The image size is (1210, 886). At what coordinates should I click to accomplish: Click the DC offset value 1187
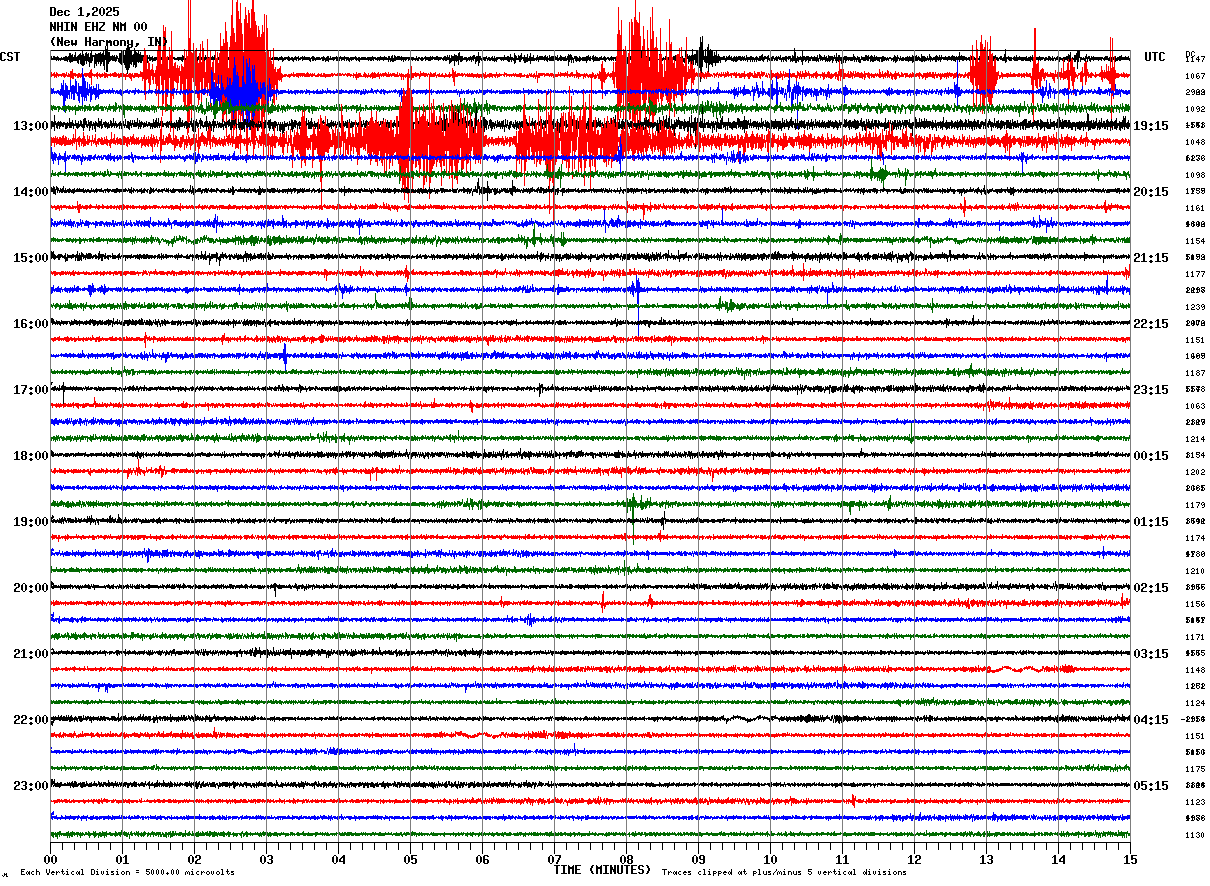point(1195,373)
